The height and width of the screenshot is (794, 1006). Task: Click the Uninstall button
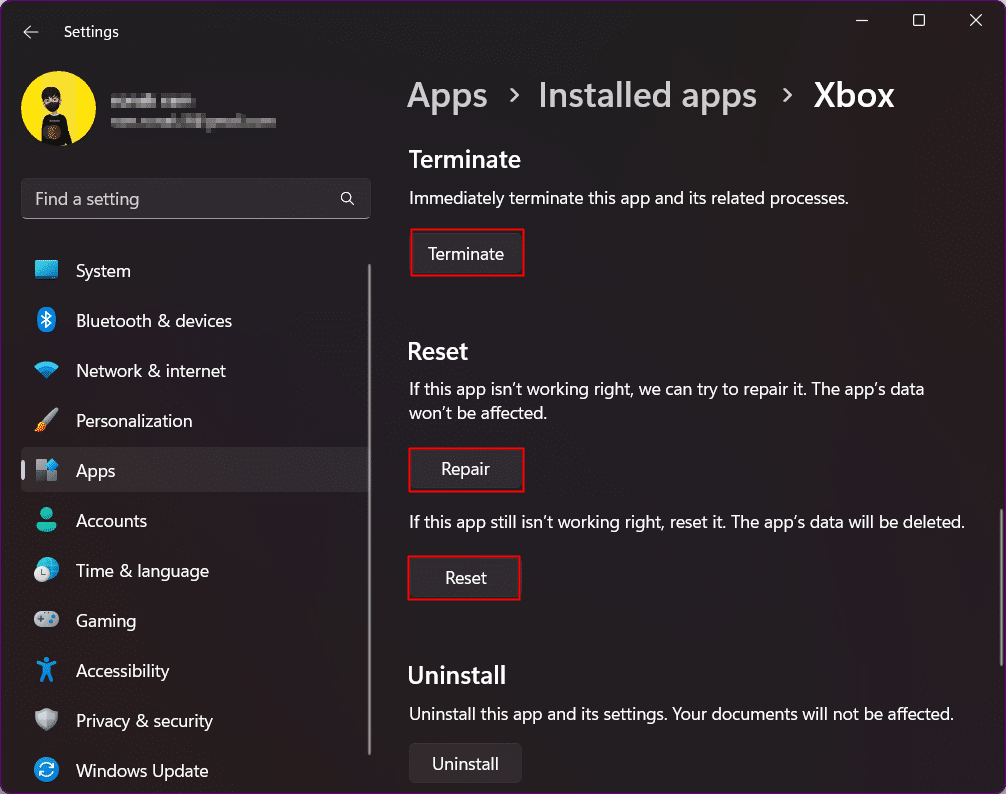point(465,763)
